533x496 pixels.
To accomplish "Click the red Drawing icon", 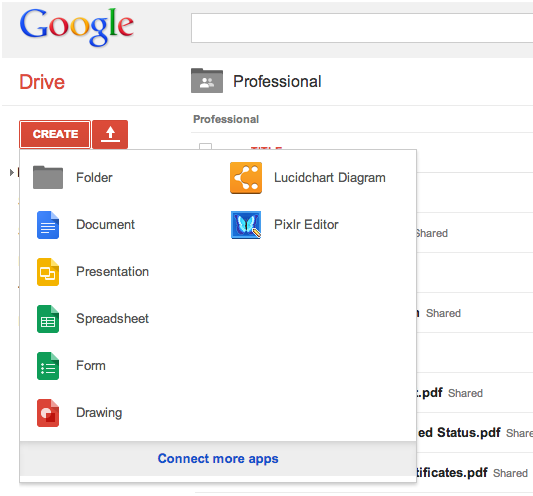I will click(x=48, y=413).
